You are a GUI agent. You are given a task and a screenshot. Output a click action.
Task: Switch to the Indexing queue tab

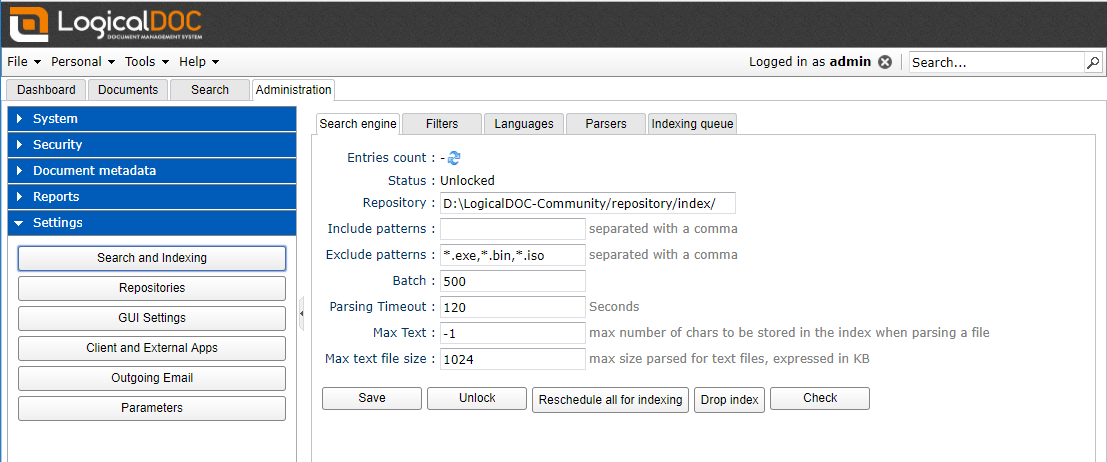pos(692,124)
